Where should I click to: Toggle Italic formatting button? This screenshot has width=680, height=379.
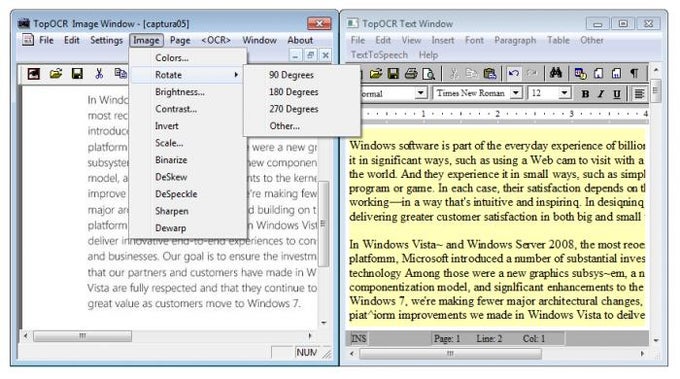click(601, 94)
